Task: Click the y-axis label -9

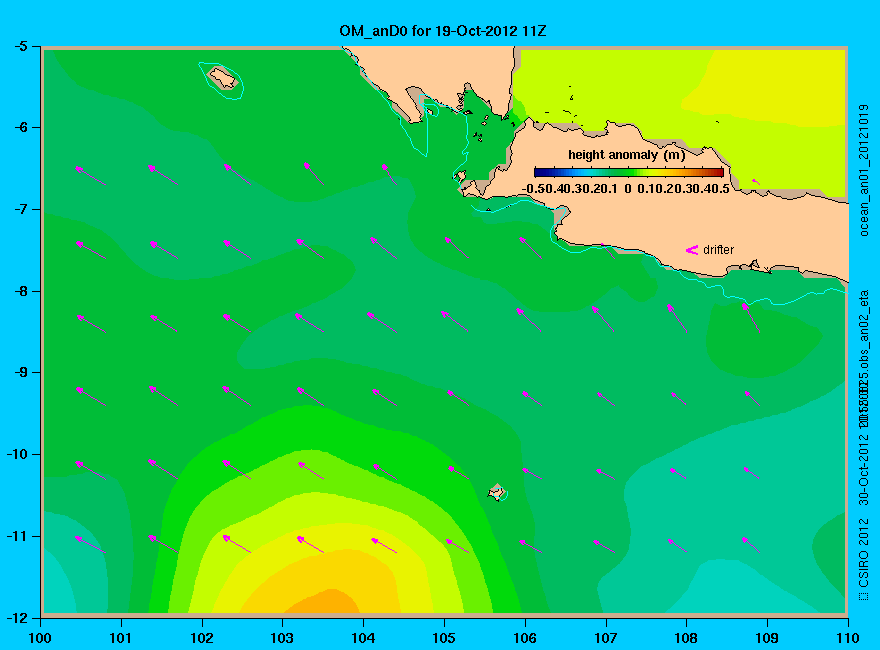Action: click(x=20, y=373)
